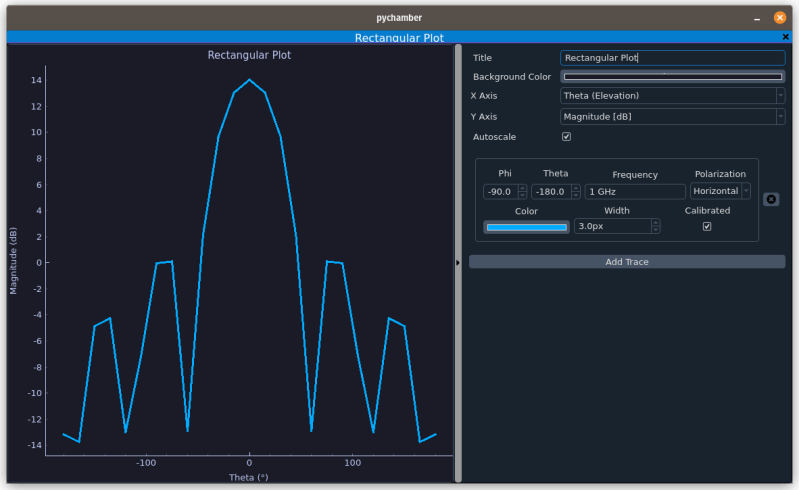Collapse settings panel via splitter arrow
This screenshot has width=799, height=490.
[458, 263]
